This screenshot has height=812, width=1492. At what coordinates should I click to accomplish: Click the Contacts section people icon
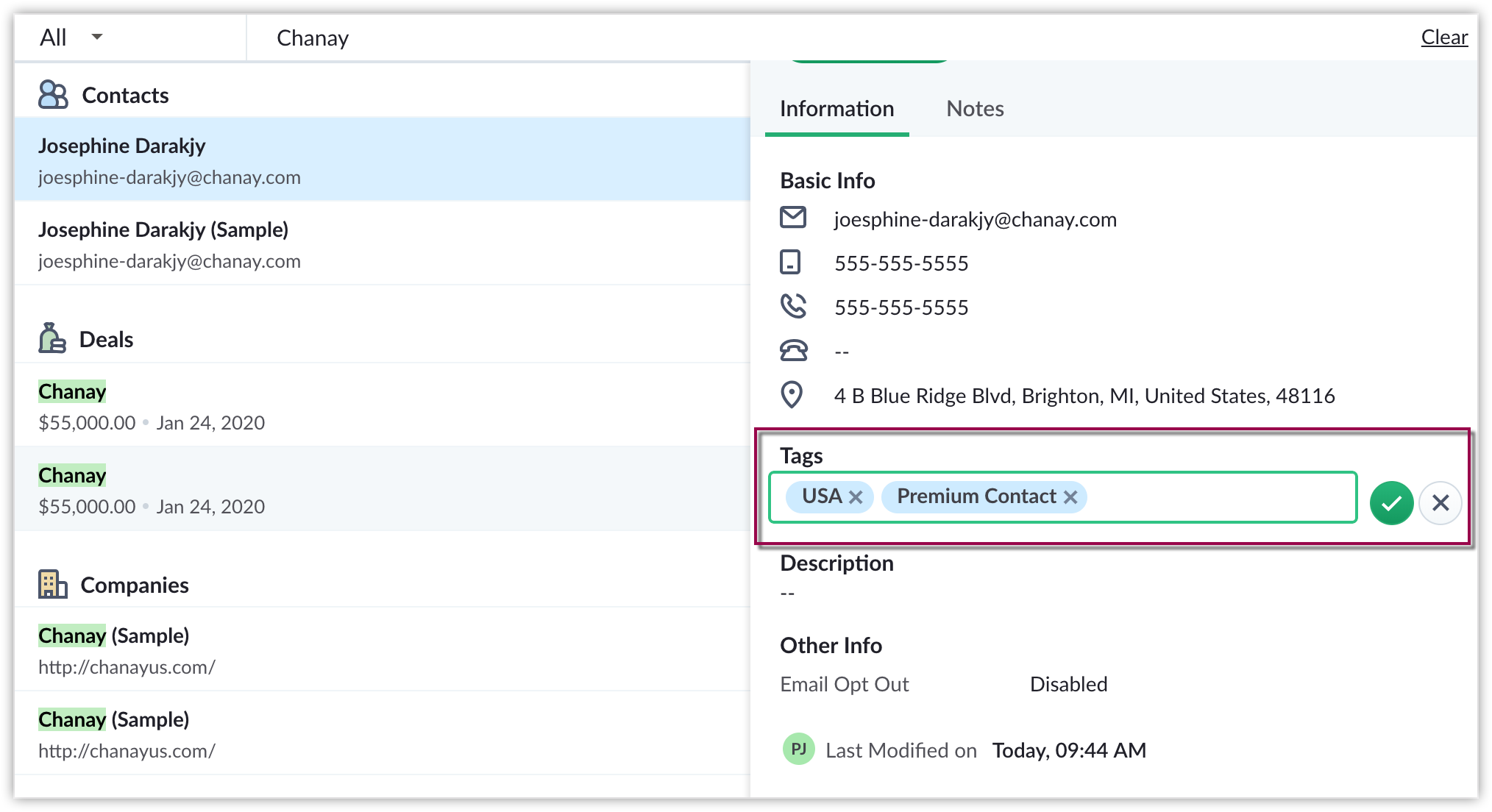point(53,95)
